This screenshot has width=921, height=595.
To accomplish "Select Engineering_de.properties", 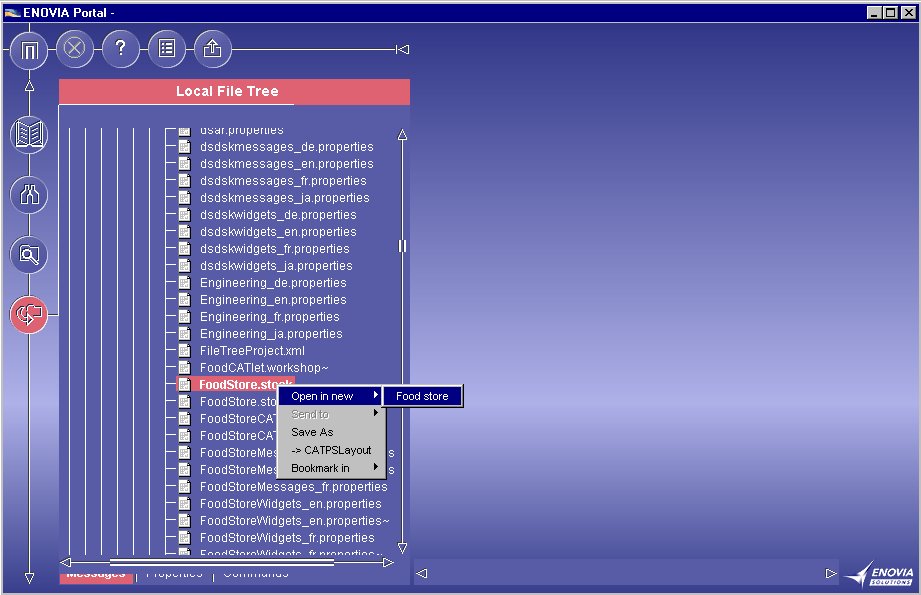I will (x=273, y=283).
